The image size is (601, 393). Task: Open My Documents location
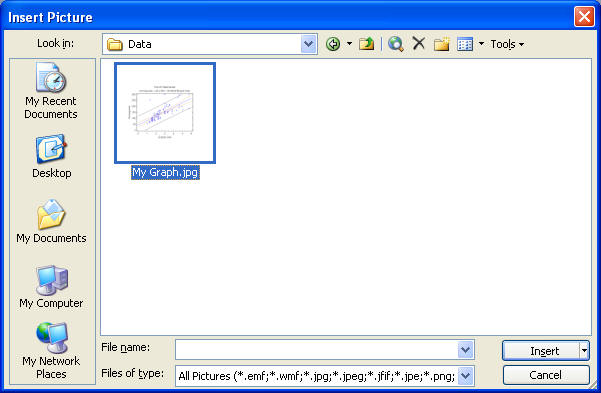tap(51, 221)
